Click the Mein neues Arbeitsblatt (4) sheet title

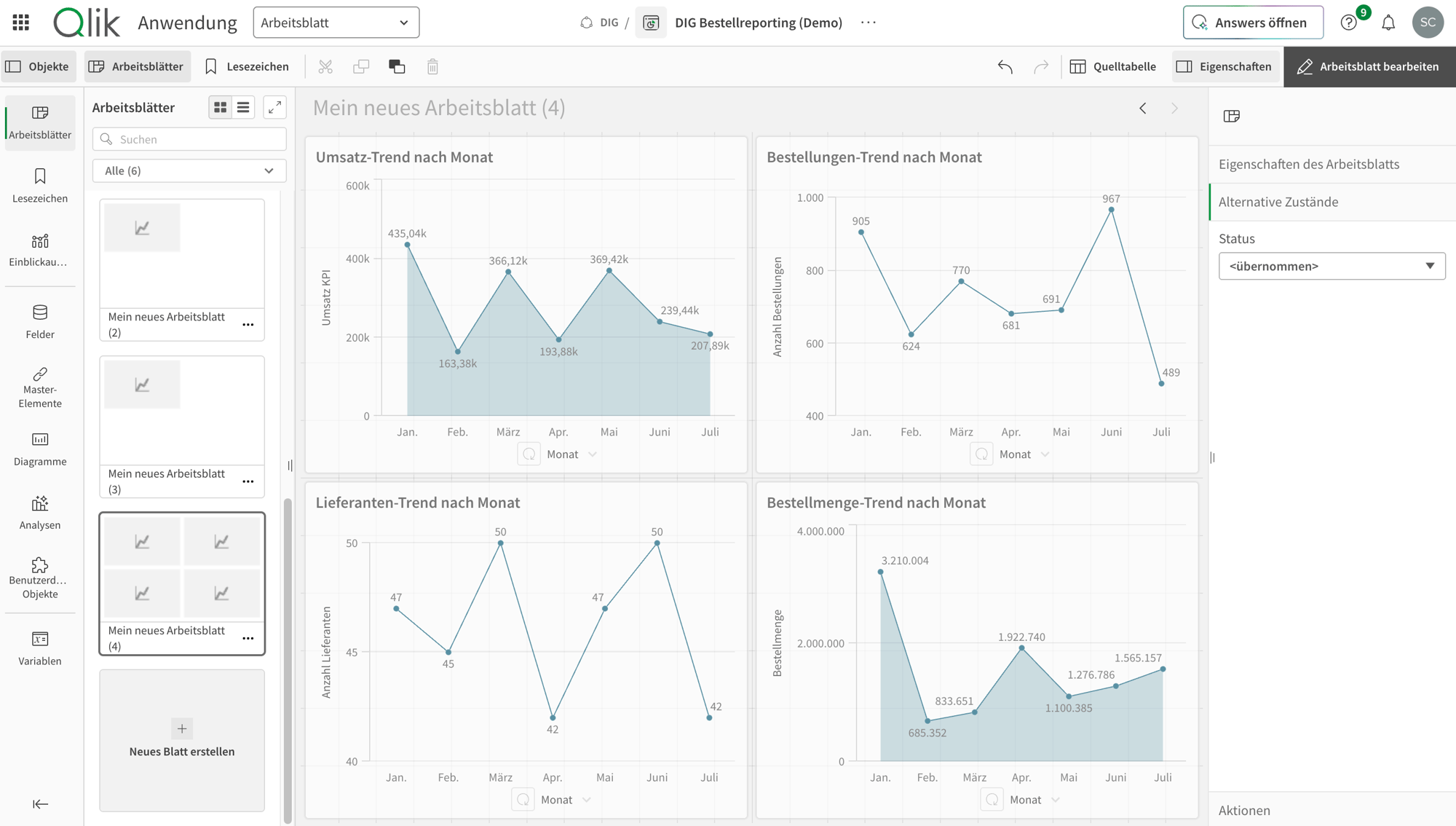point(439,108)
